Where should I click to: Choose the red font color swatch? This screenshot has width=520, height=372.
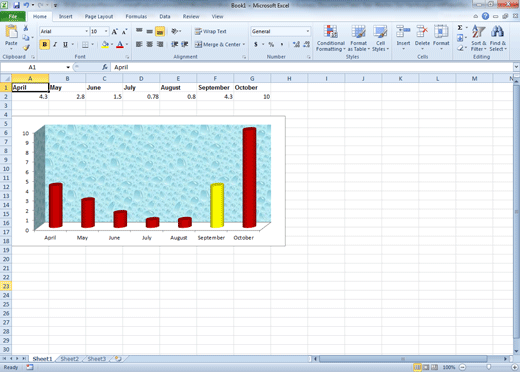tap(120, 45)
